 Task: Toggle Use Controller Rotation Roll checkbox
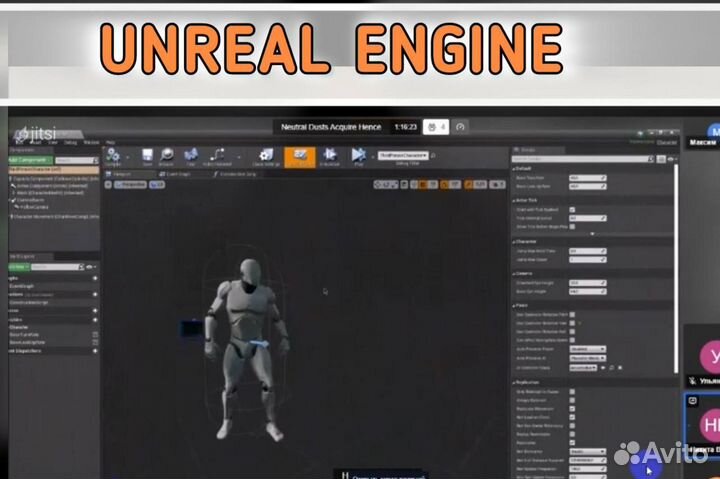pyautogui.click(x=572, y=332)
